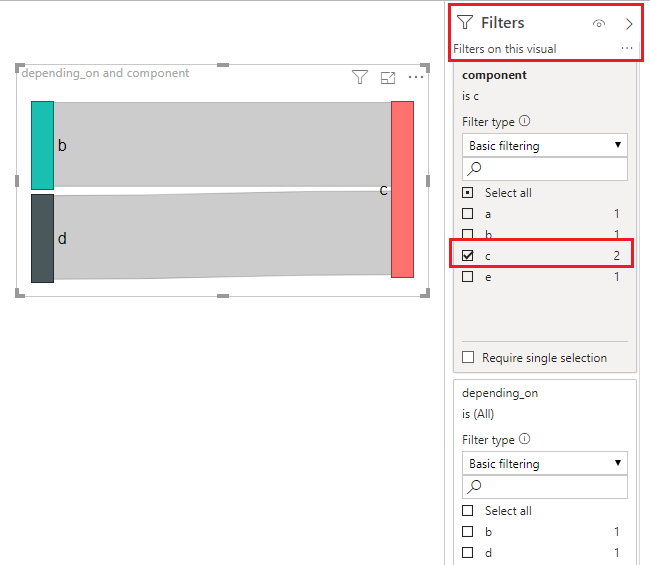Check value a in the component filter
Viewport: 650px width, 565px height.
pos(468,214)
